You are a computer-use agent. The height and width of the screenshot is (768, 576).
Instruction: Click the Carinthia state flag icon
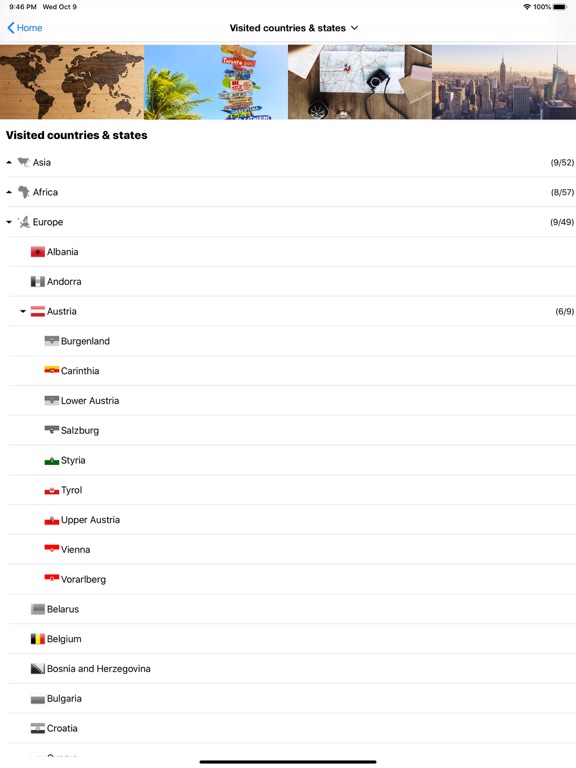51,370
